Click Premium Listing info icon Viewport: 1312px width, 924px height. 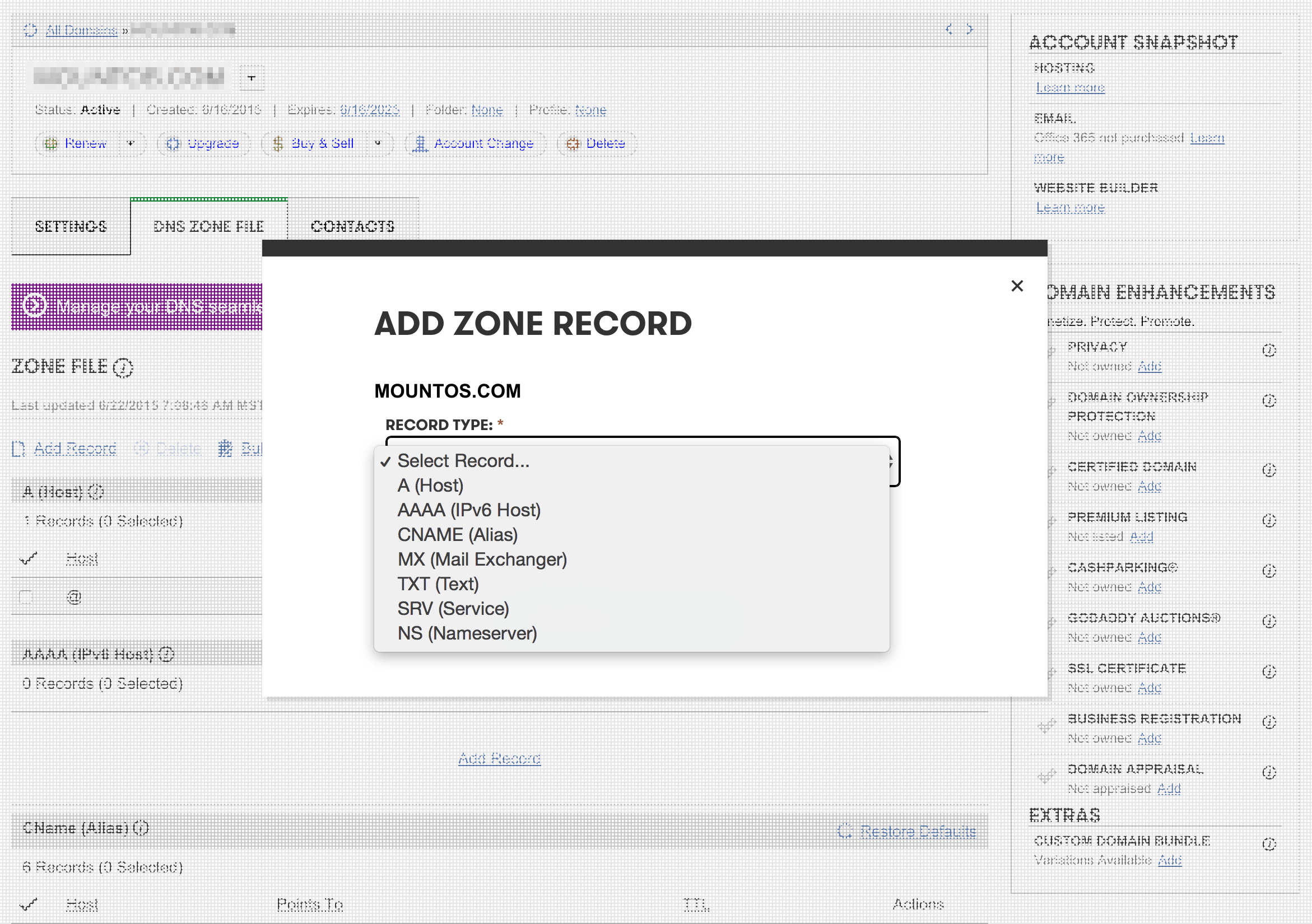pyautogui.click(x=1269, y=520)
